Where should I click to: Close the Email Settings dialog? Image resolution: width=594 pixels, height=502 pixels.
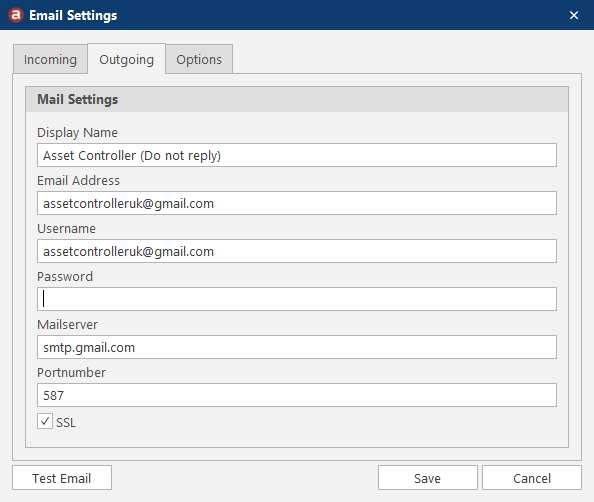pos(574,15)
